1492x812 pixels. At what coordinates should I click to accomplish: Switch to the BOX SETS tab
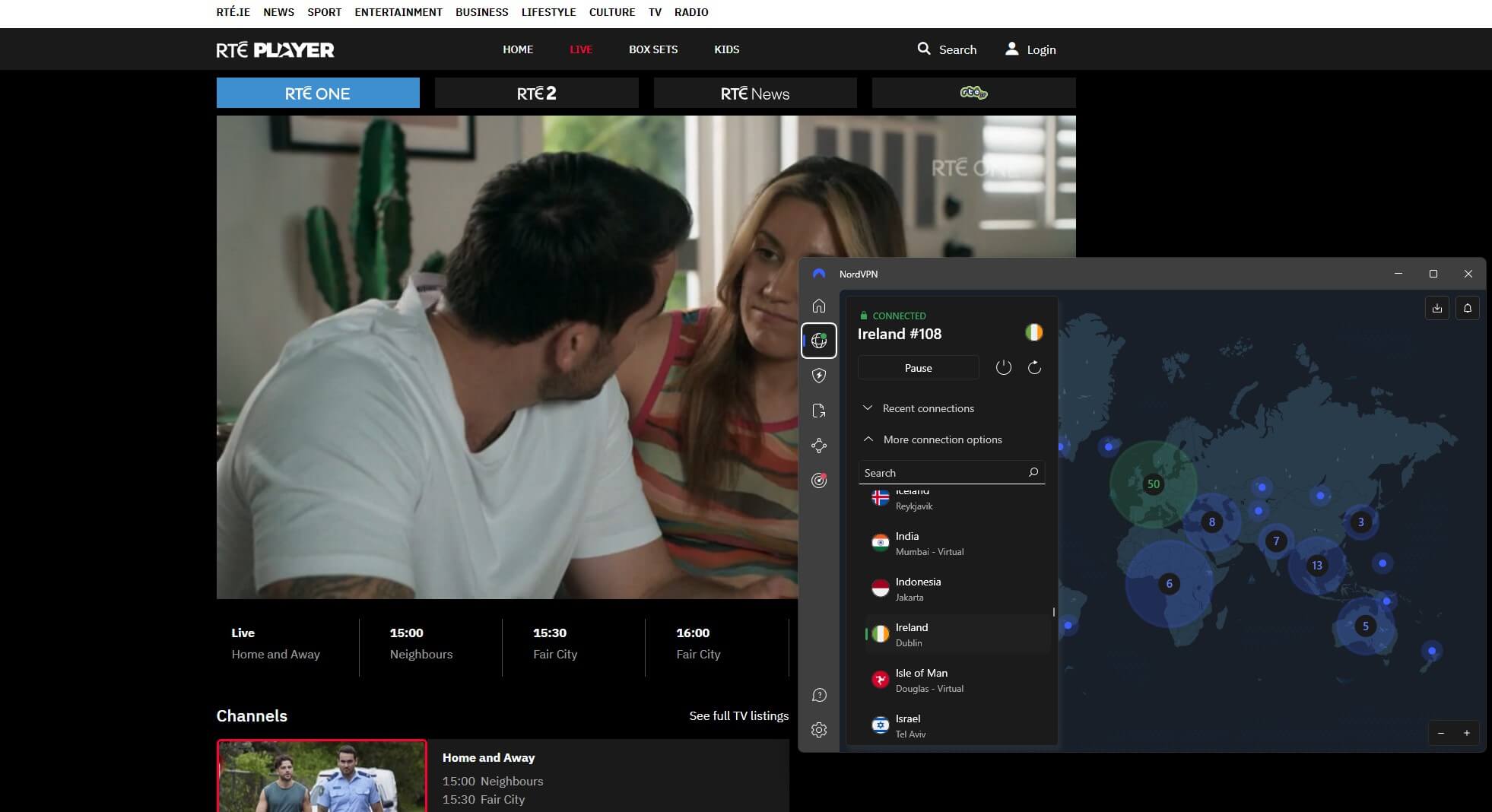652,49
